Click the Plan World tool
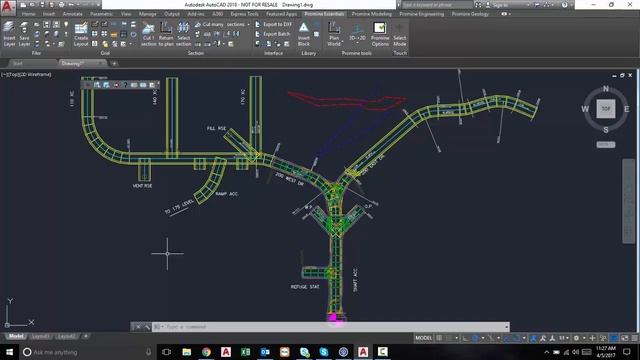The width and height of the screenshot is (640, 360). coord(334,34)
